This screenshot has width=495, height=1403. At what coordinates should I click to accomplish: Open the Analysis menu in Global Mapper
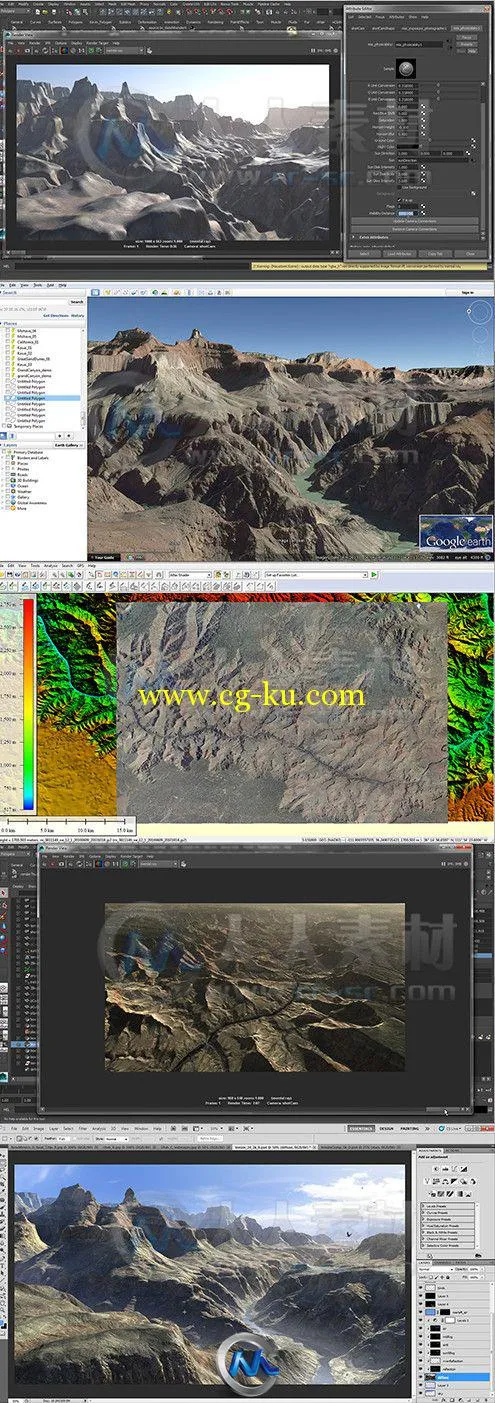[x=50, y=565]
